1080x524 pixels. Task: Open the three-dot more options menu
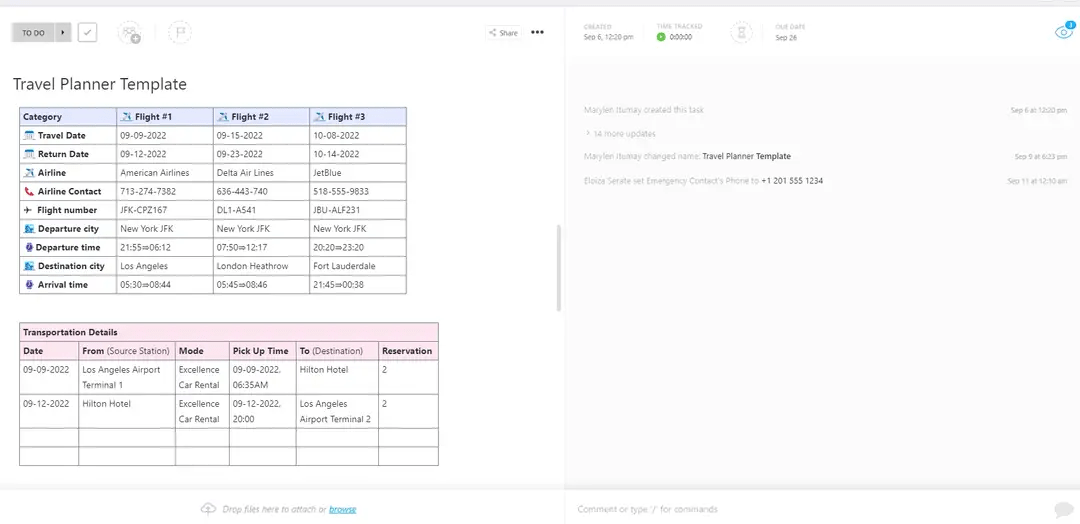tap(537, 32)
